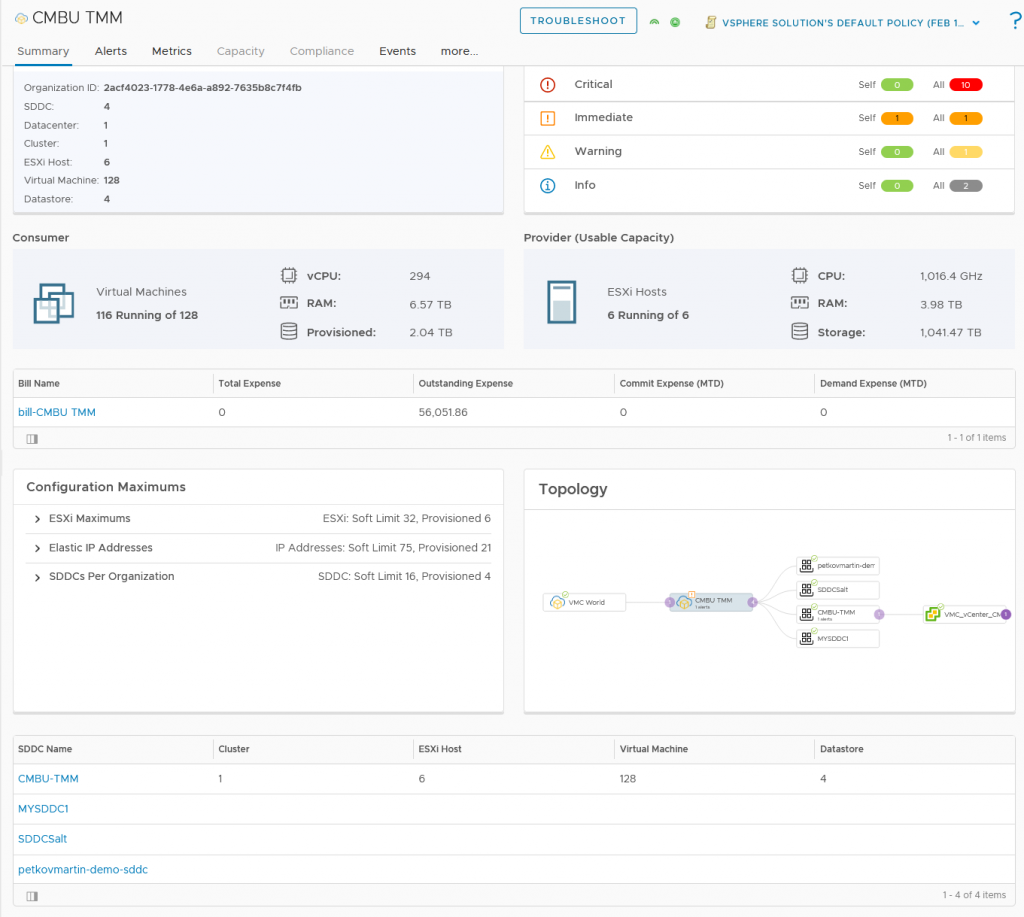Expand the Elastic IP Addresses row
The height and width of the screenshot is (917, 1024).
point(37,548)
